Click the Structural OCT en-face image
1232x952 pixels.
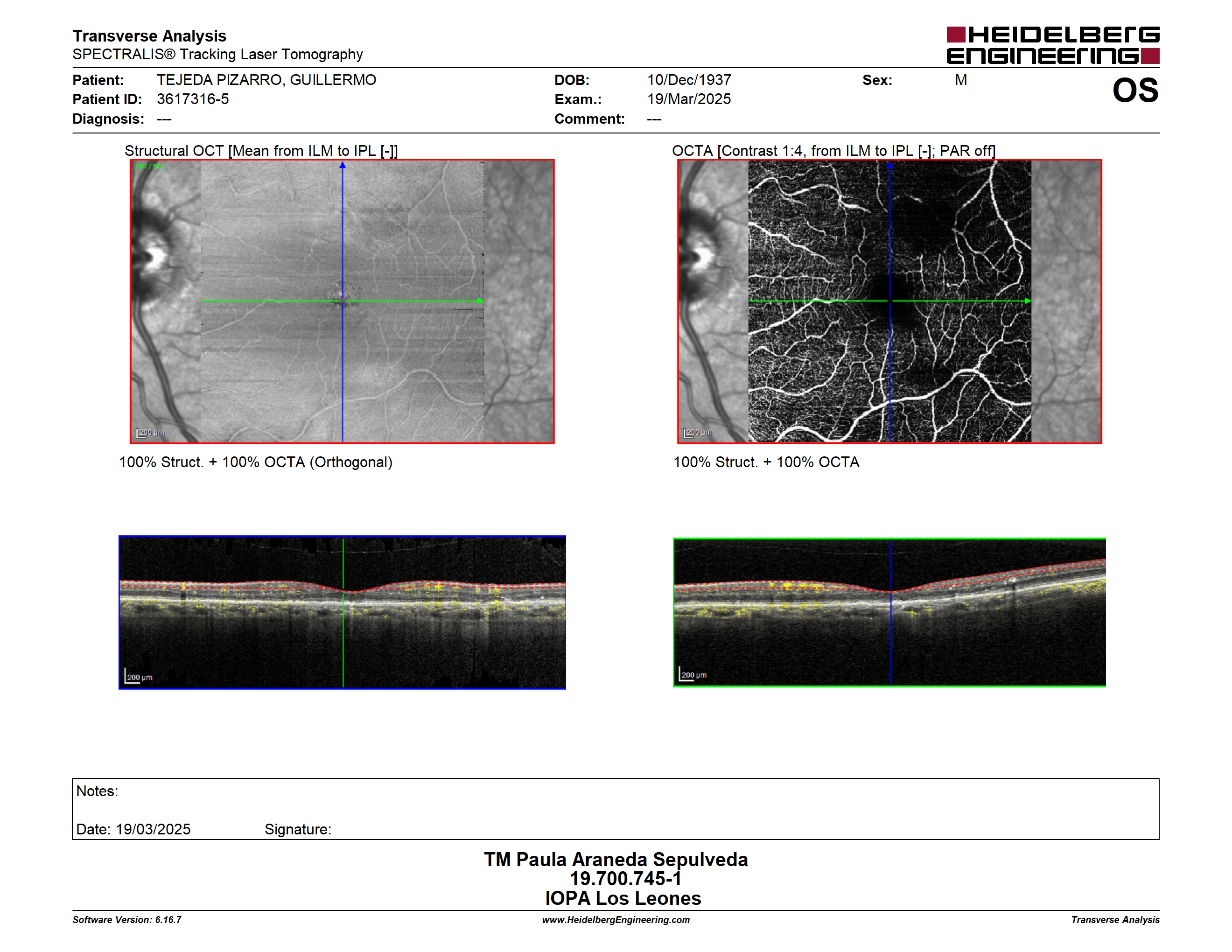(342, 301)
